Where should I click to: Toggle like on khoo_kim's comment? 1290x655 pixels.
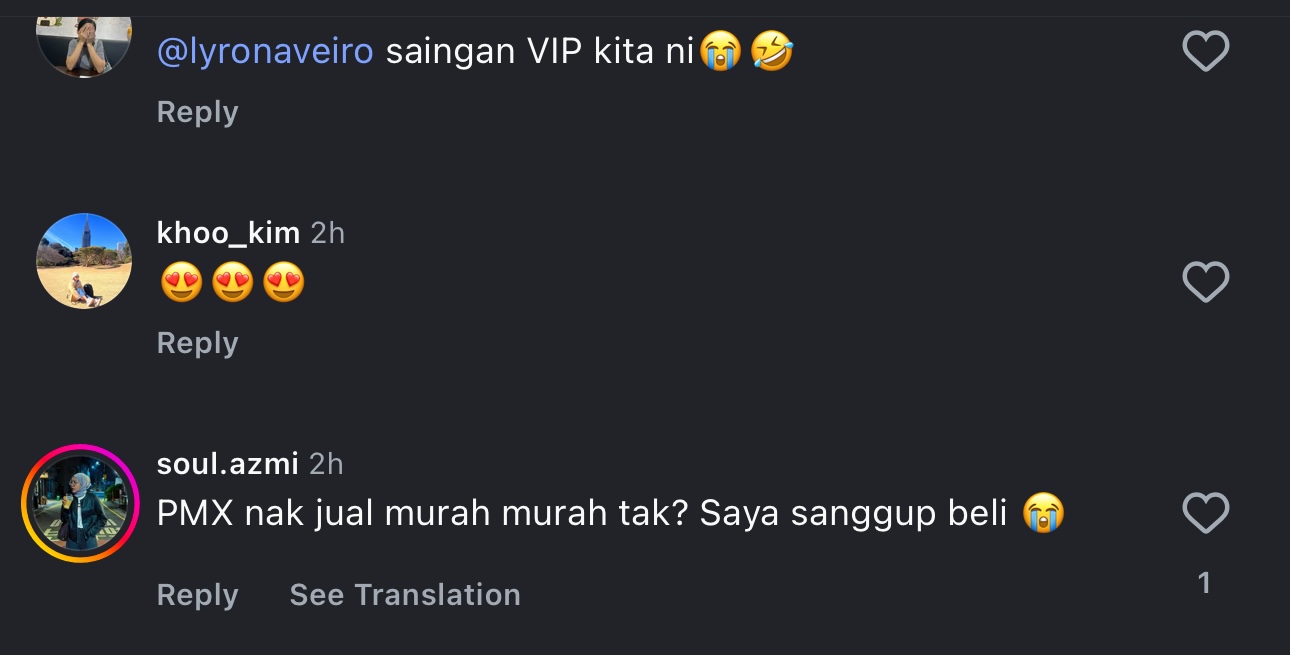point(1205,282)
